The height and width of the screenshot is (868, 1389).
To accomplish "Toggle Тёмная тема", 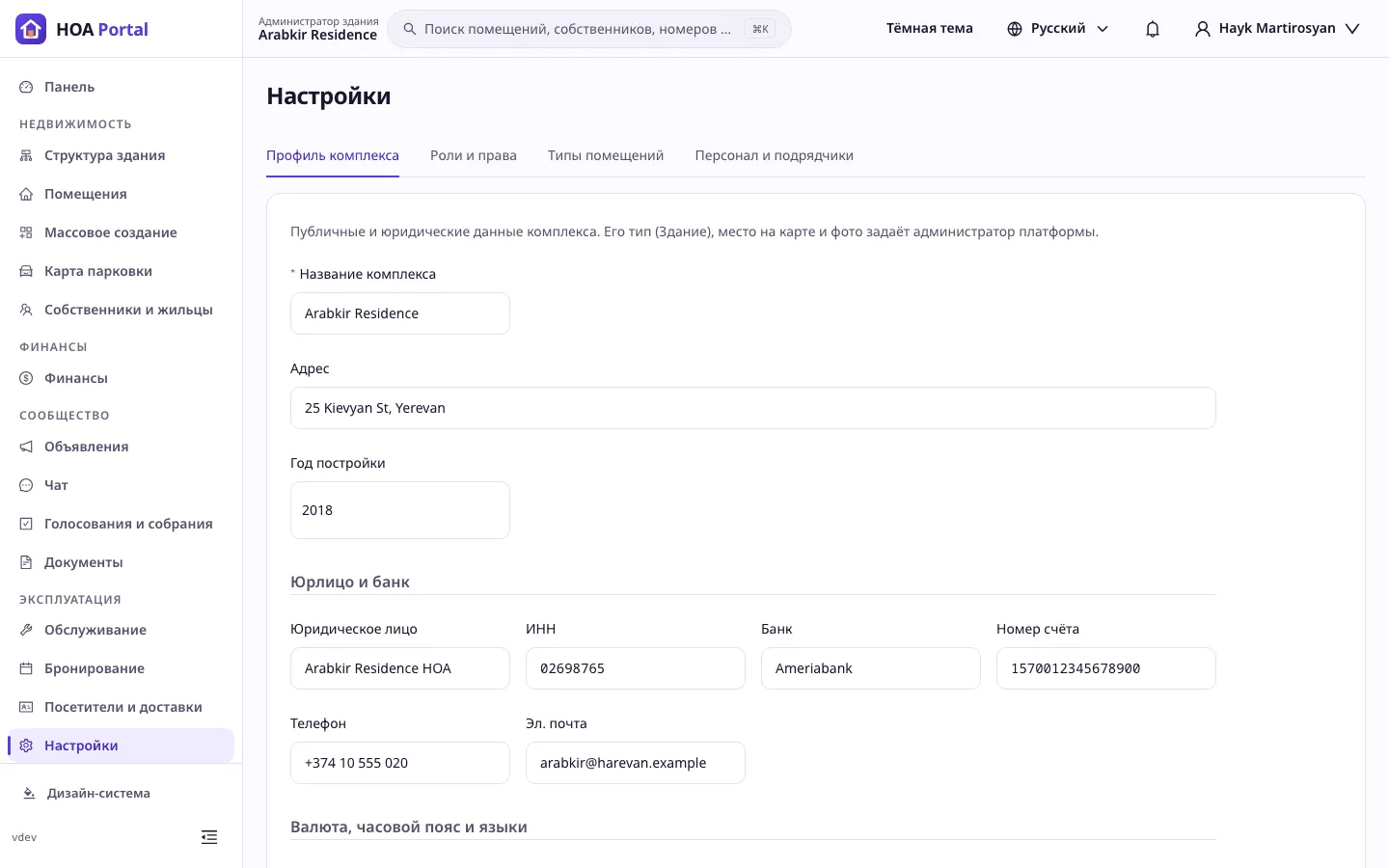I will [930, 29].
